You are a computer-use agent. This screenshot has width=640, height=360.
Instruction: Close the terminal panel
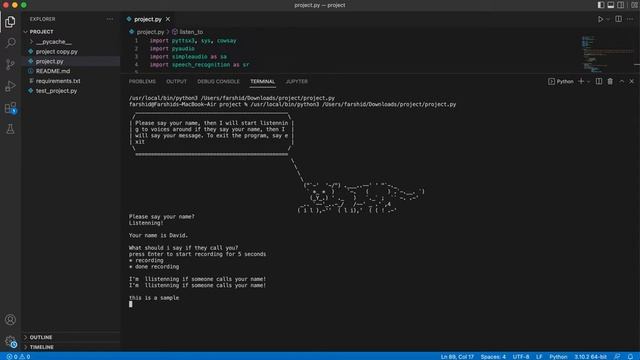pyautogui.click(x=632, y=81)
